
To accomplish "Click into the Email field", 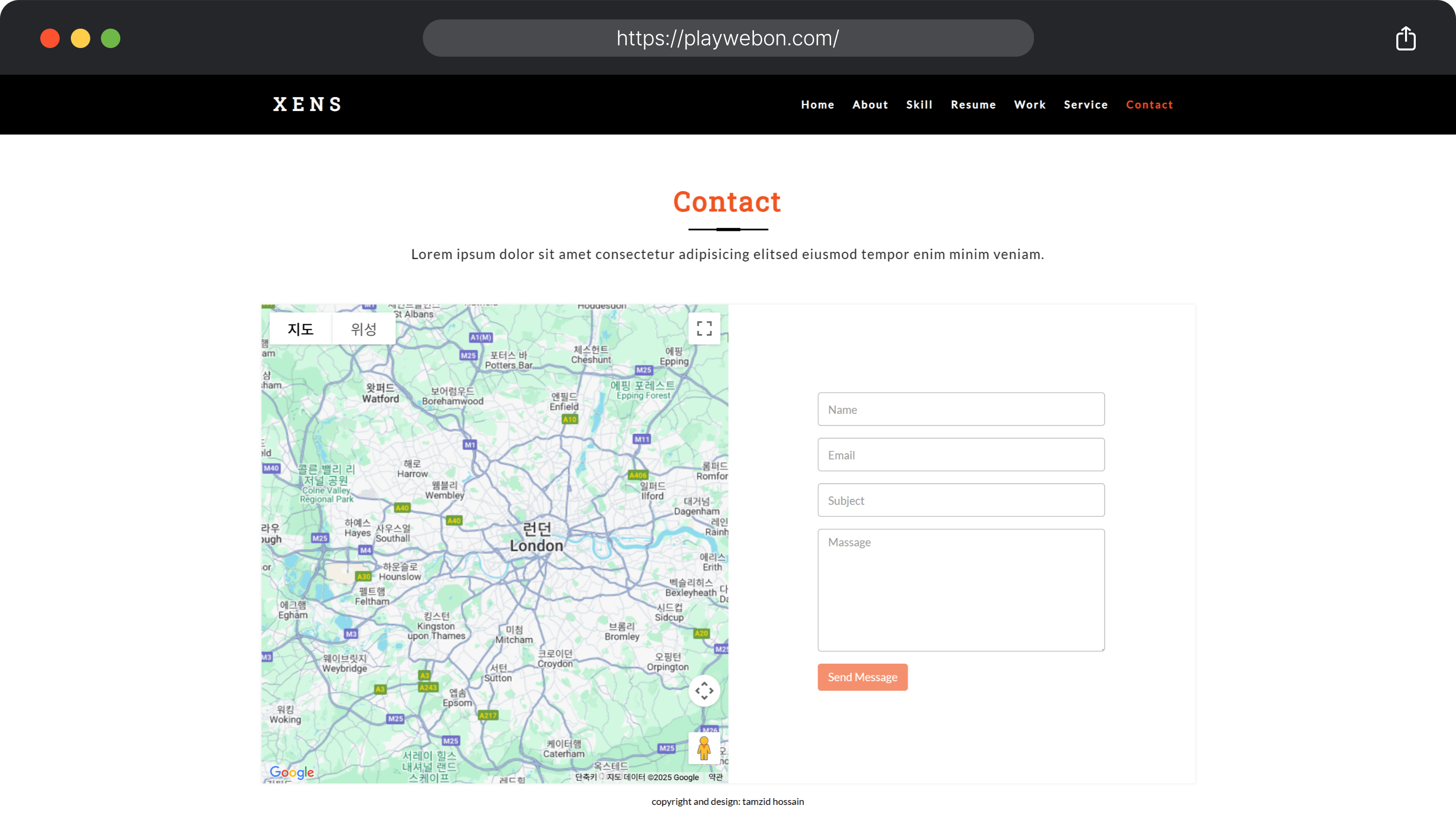I will (961, 455).
